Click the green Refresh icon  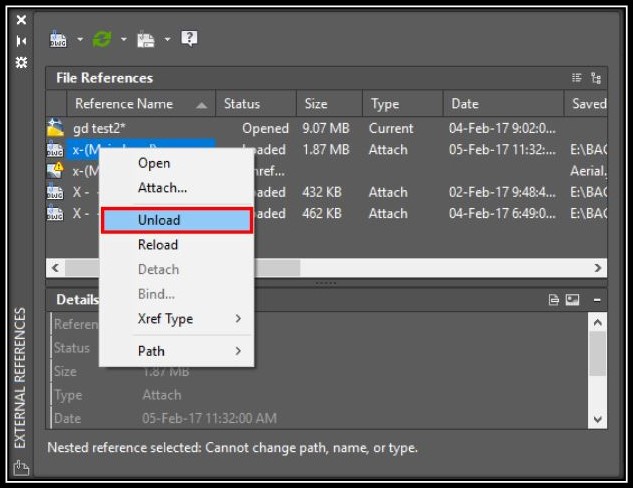click(x=102, y=40)
